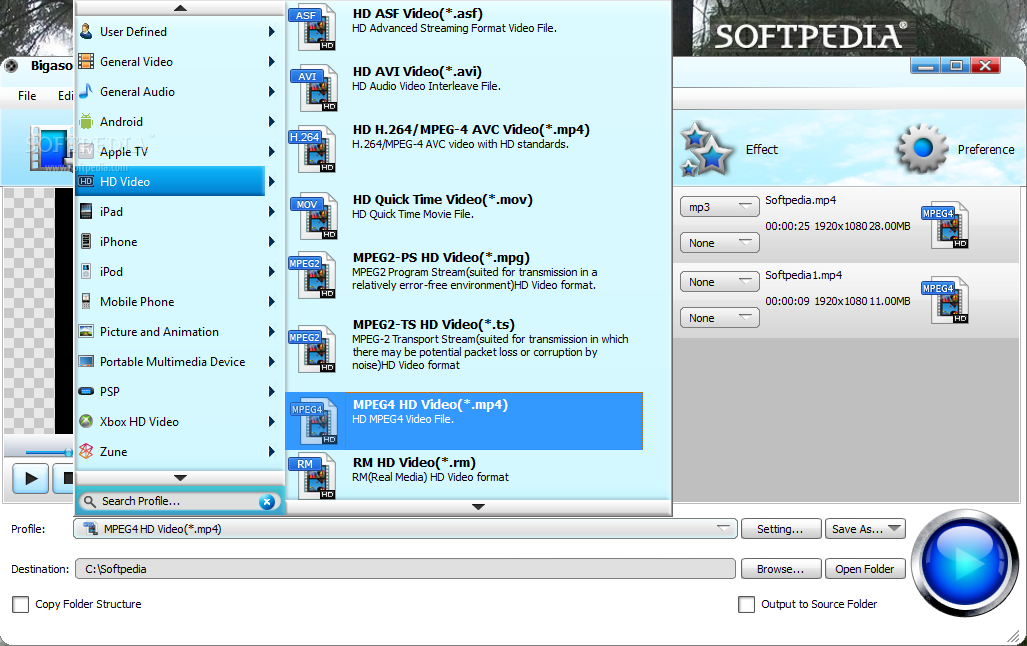Expand the Portable Multimedia Device arrow

click(271, 362)
